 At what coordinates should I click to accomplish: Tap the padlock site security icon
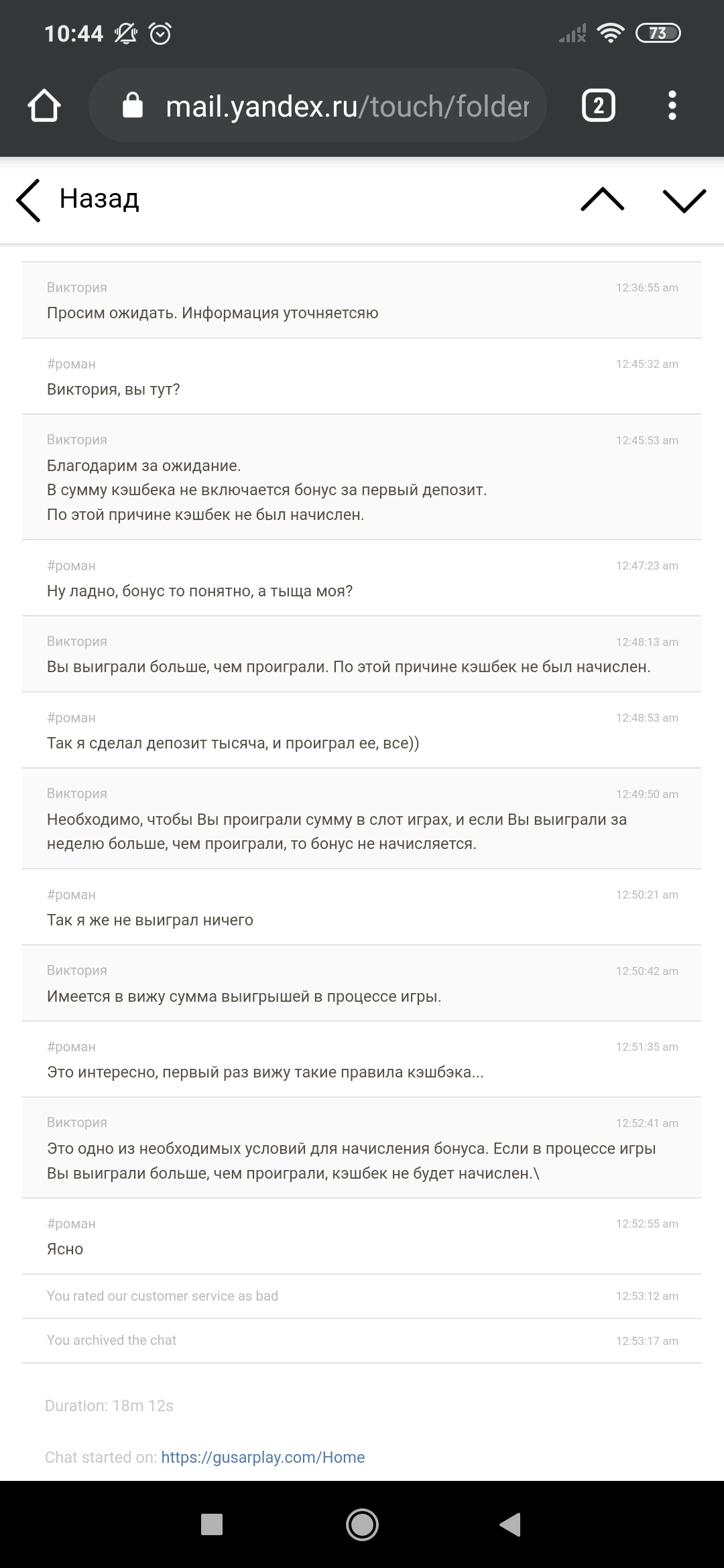[x=133, y=106]
